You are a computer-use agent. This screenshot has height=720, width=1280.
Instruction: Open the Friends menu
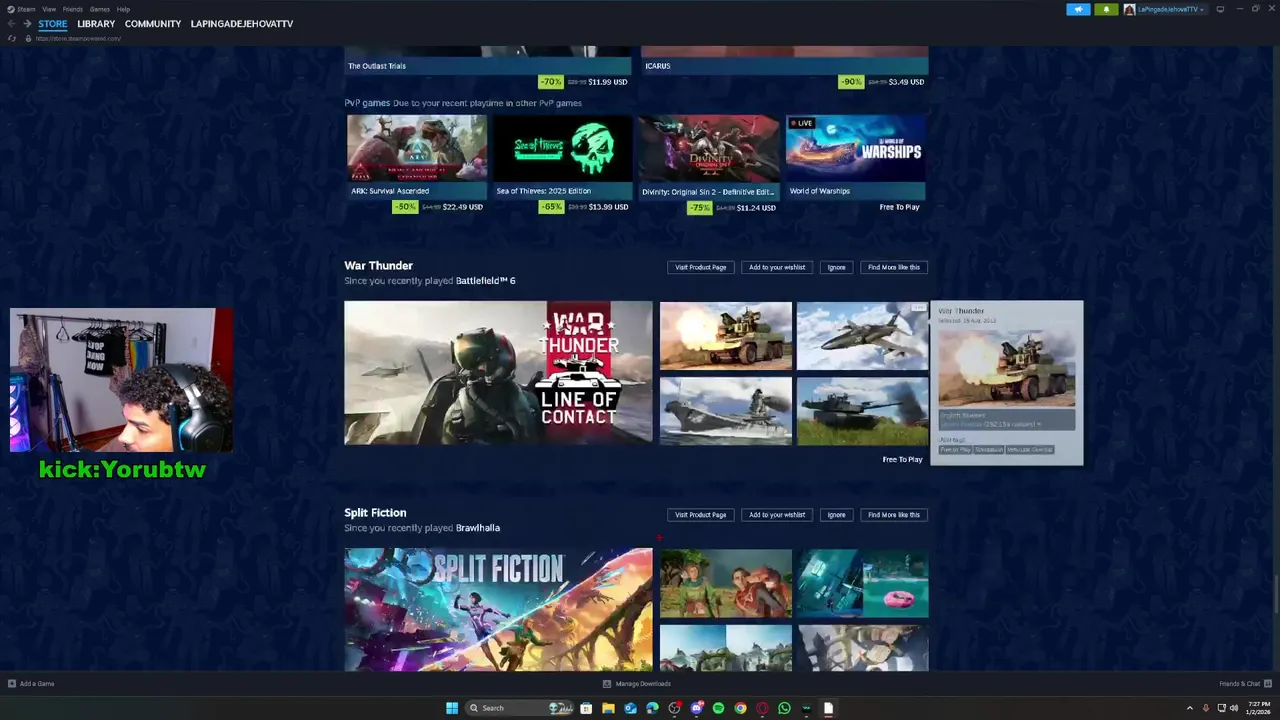pyautogui.click(x=73, y=9)
